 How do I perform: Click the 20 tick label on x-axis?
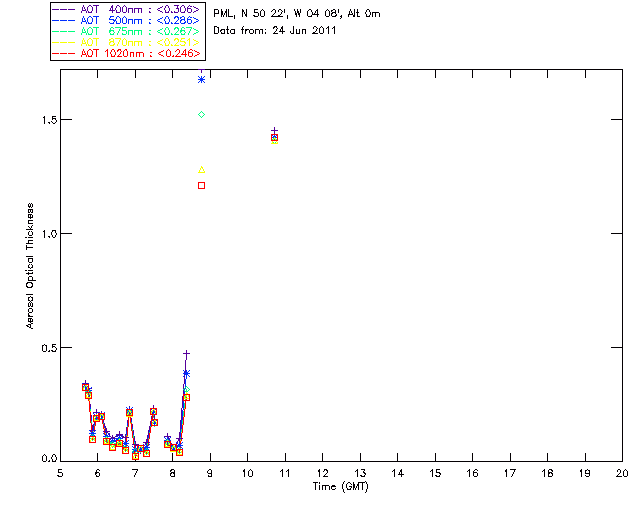pyautogui.click(x=621, y=473)
